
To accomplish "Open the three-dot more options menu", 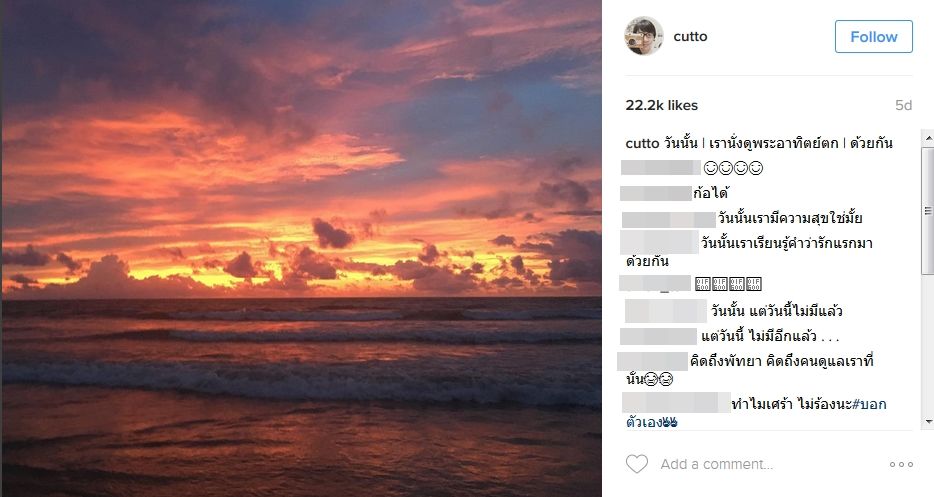I will pos(901,464).
